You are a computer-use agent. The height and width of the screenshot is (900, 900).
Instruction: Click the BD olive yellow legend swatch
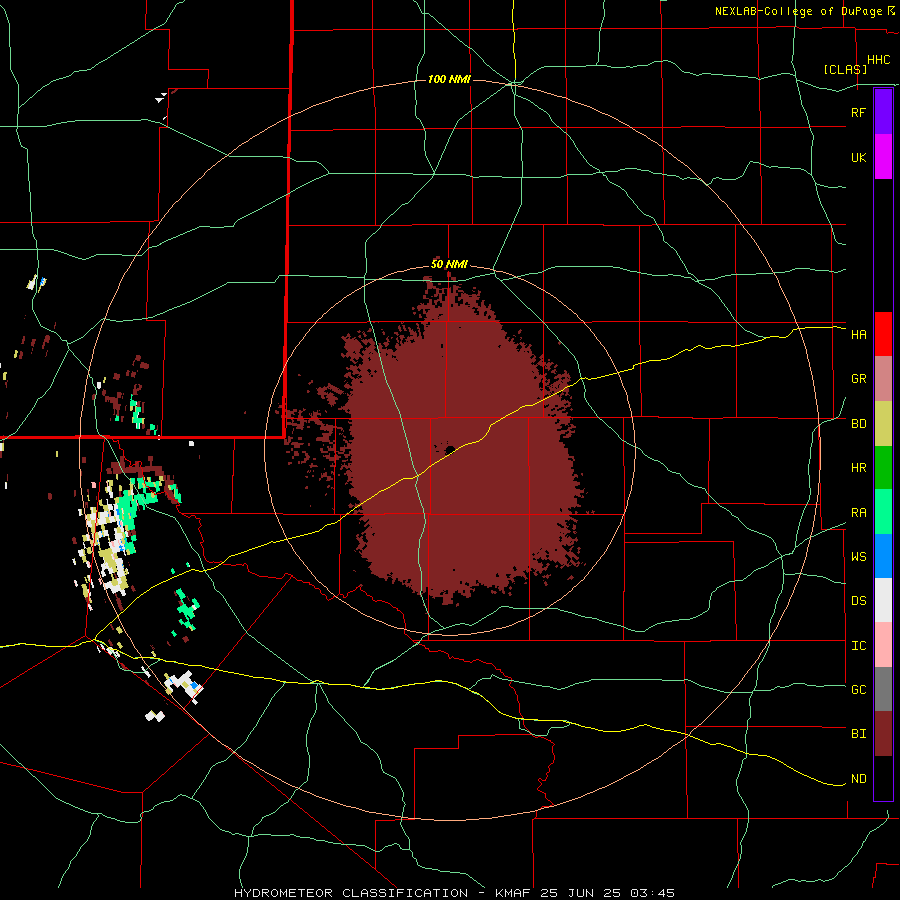pos(883,424)
